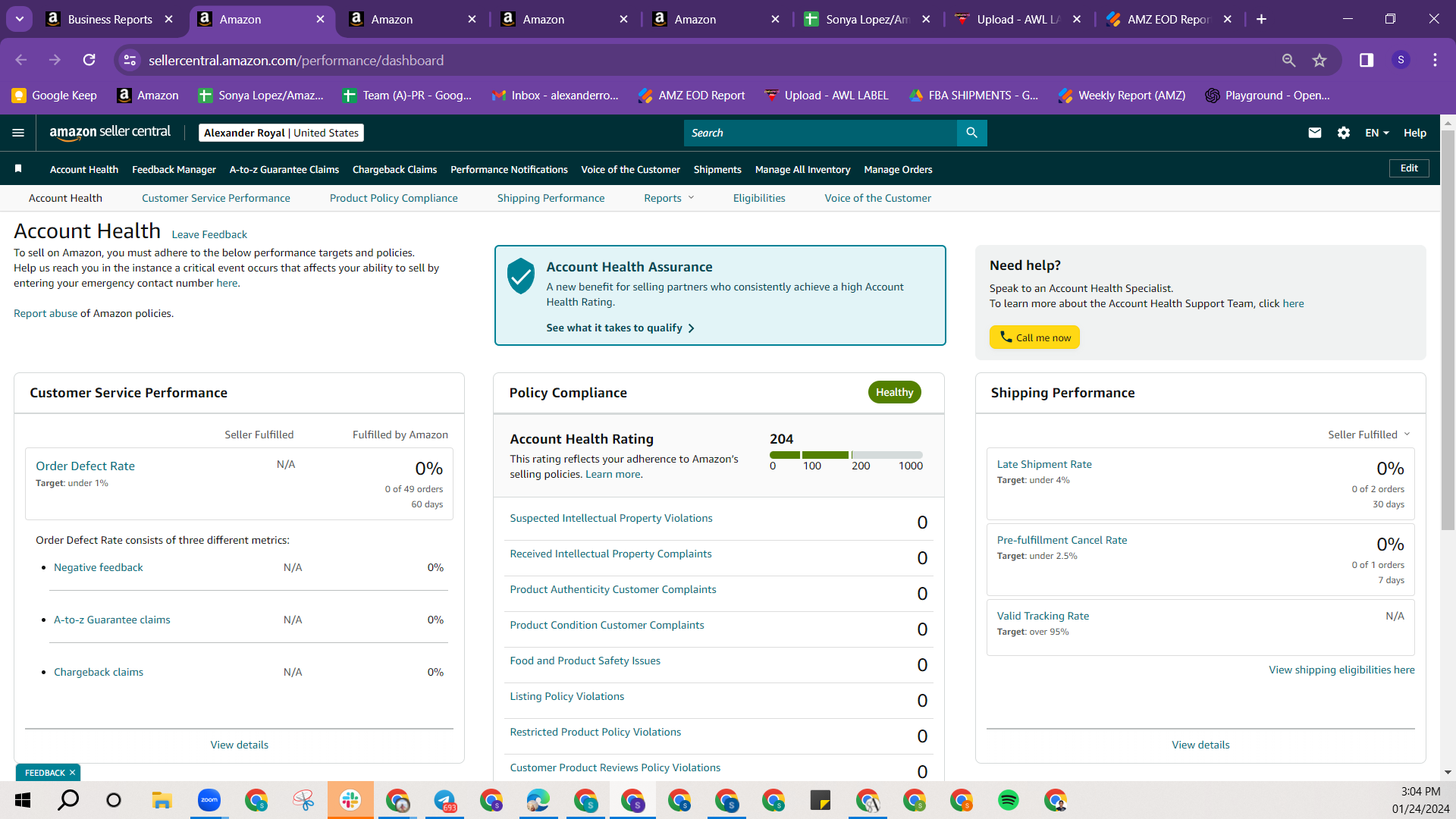Open Voice of the Customer sub-tab
1456x819 pixels.
point(878,198)
